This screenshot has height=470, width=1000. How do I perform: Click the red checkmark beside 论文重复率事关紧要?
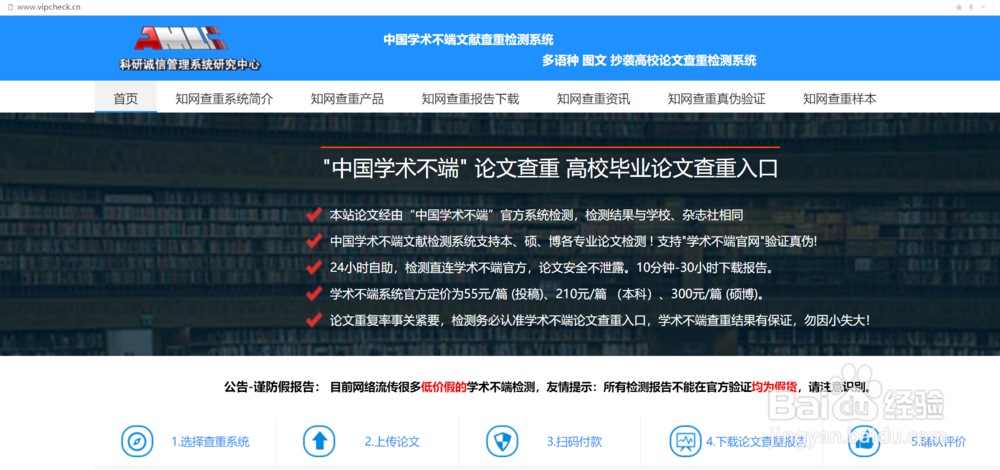(x=313, y=320)
